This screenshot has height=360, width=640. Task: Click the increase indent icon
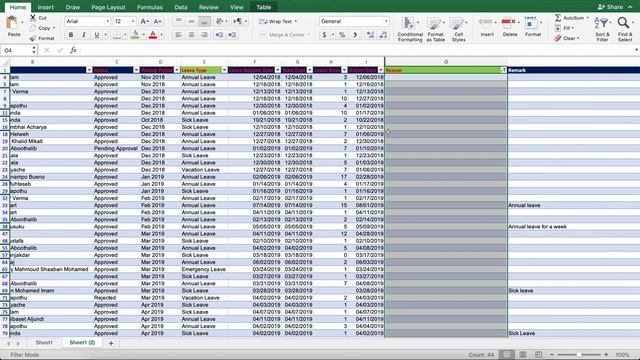coord(232,35)
